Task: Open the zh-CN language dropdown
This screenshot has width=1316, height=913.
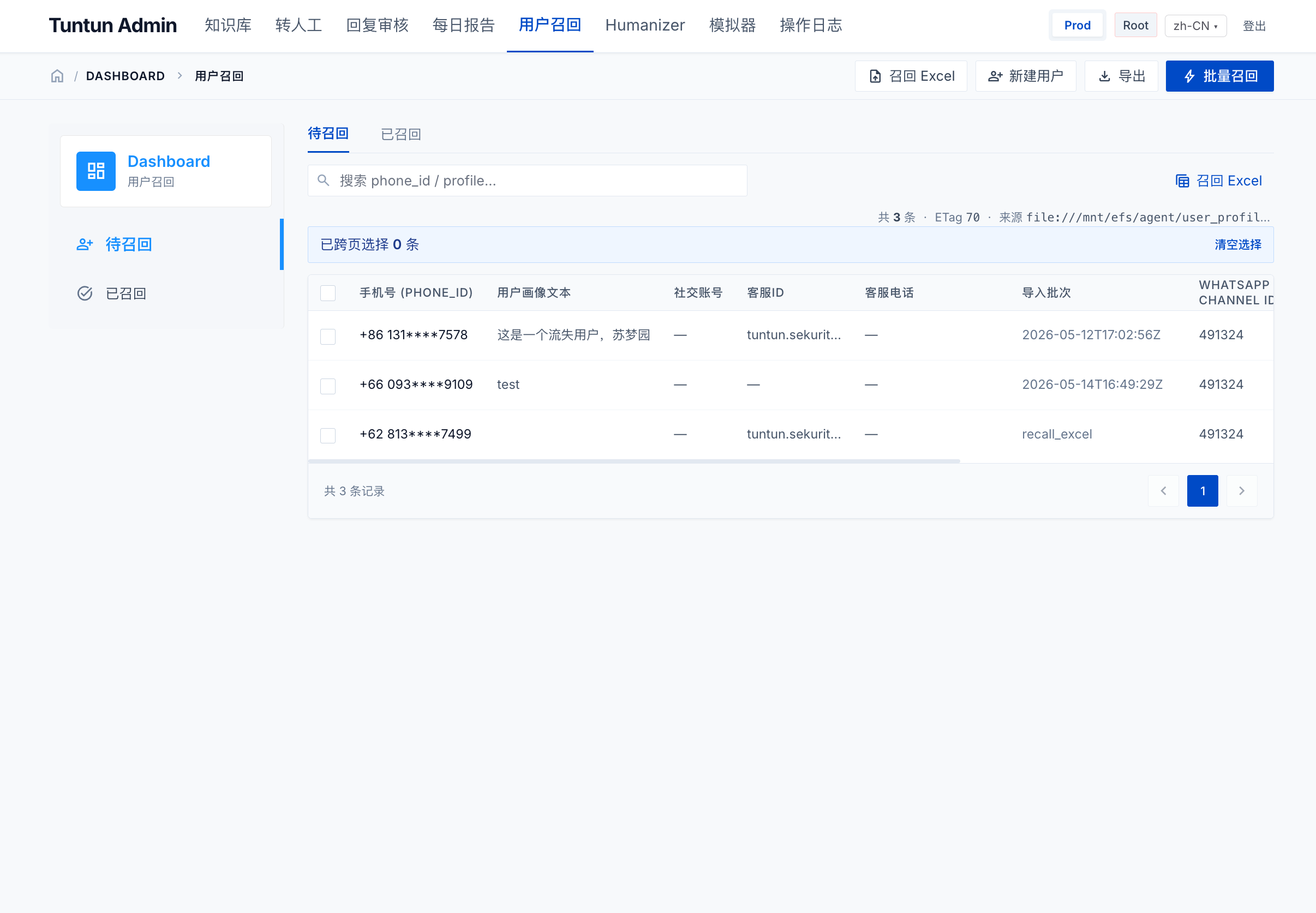Action: 1195,26
